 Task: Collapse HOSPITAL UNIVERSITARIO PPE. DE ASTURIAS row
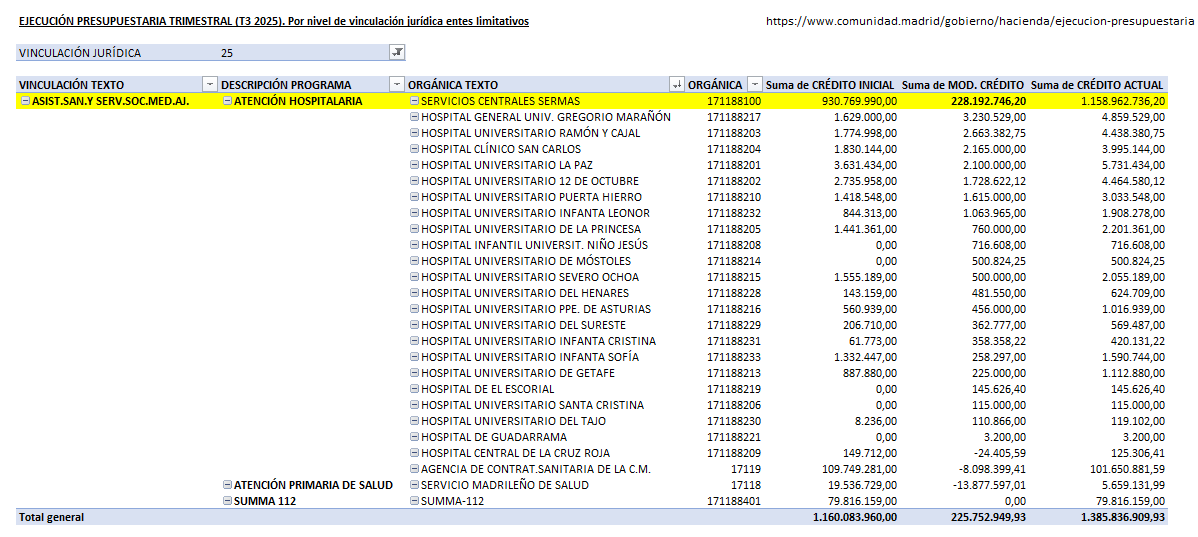point(414,309)
